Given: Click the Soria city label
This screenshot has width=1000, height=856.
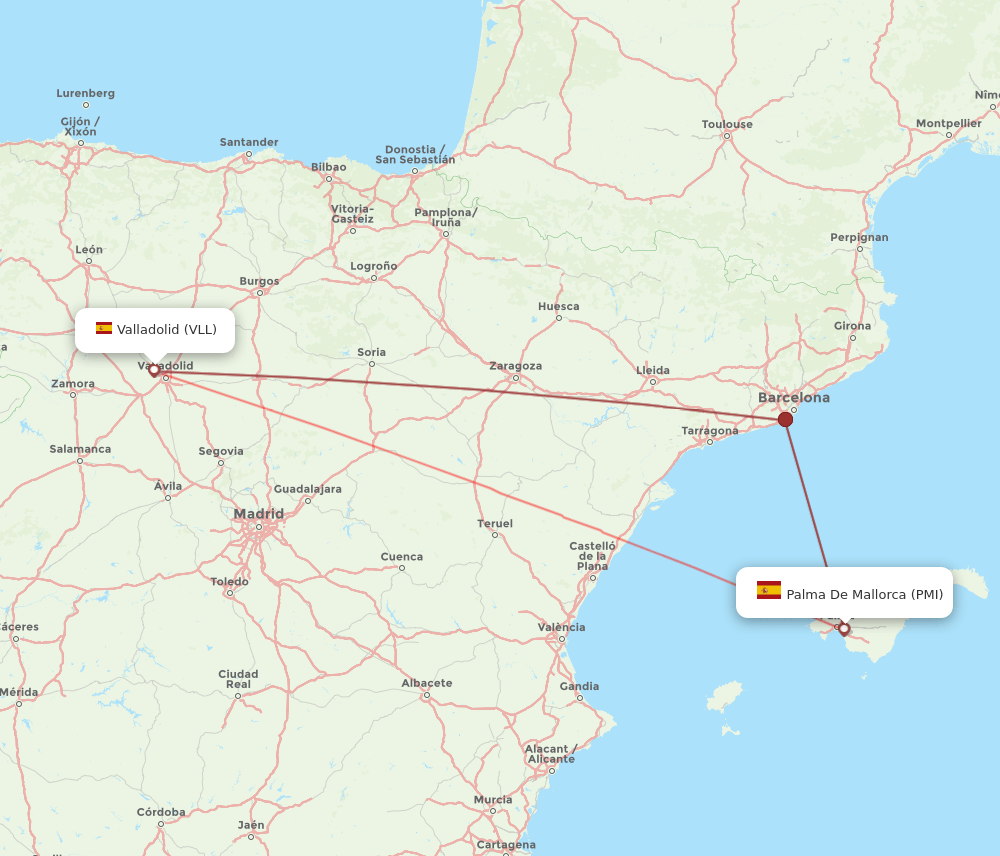Looking at the screenshot, I should (371, 352).
